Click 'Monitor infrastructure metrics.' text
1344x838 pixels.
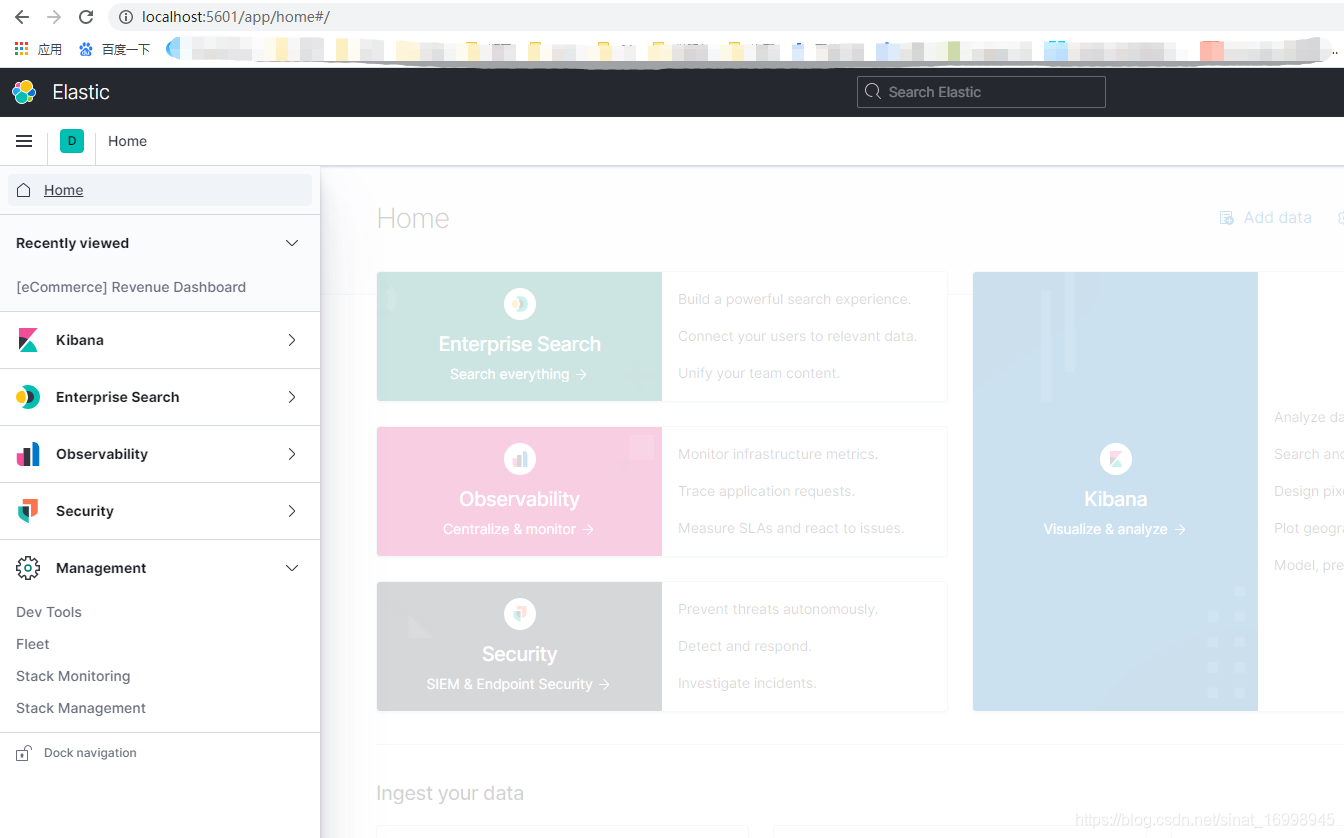(x=778, y=454)
